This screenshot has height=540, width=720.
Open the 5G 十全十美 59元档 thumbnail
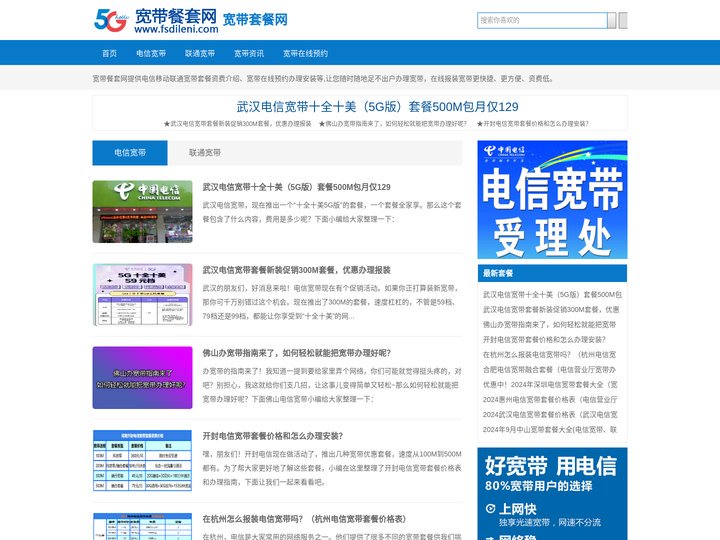(142, 294)
